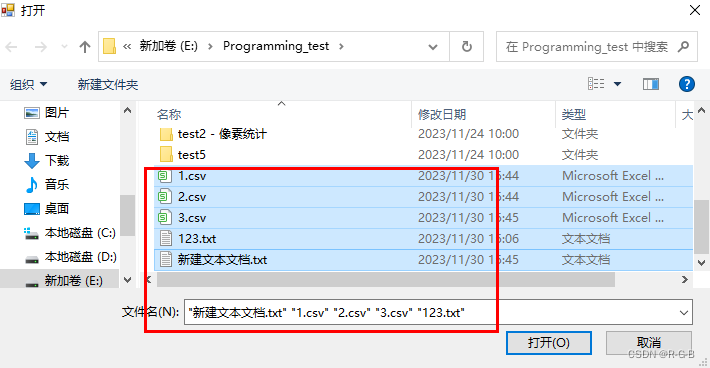Select Programming_test in address path
Screen dimensions: 710x368
(x=276, y=46)
